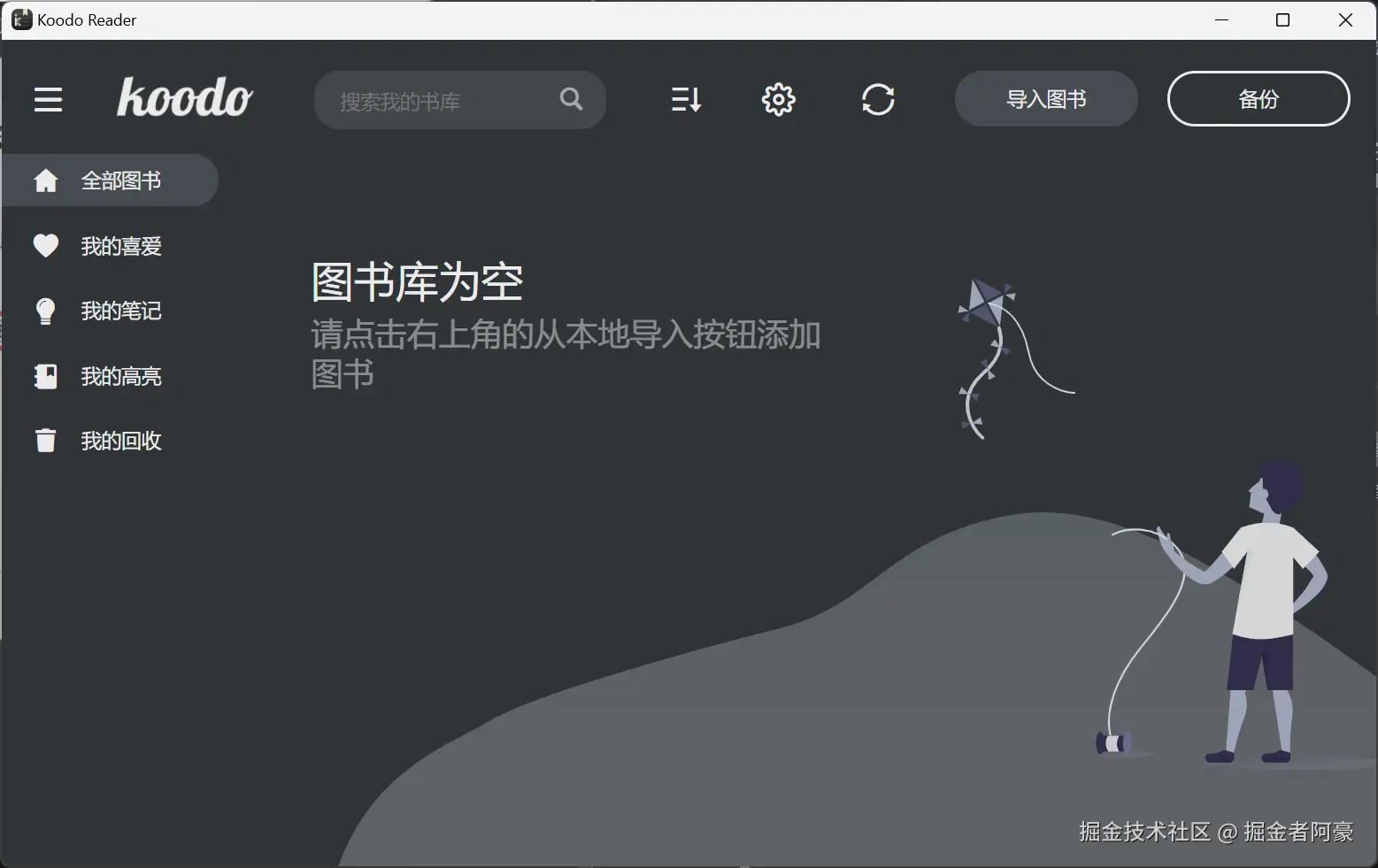Click the bookmark book icon beside 我的高亮
The image size is (1378, 868).
[45, 377]
